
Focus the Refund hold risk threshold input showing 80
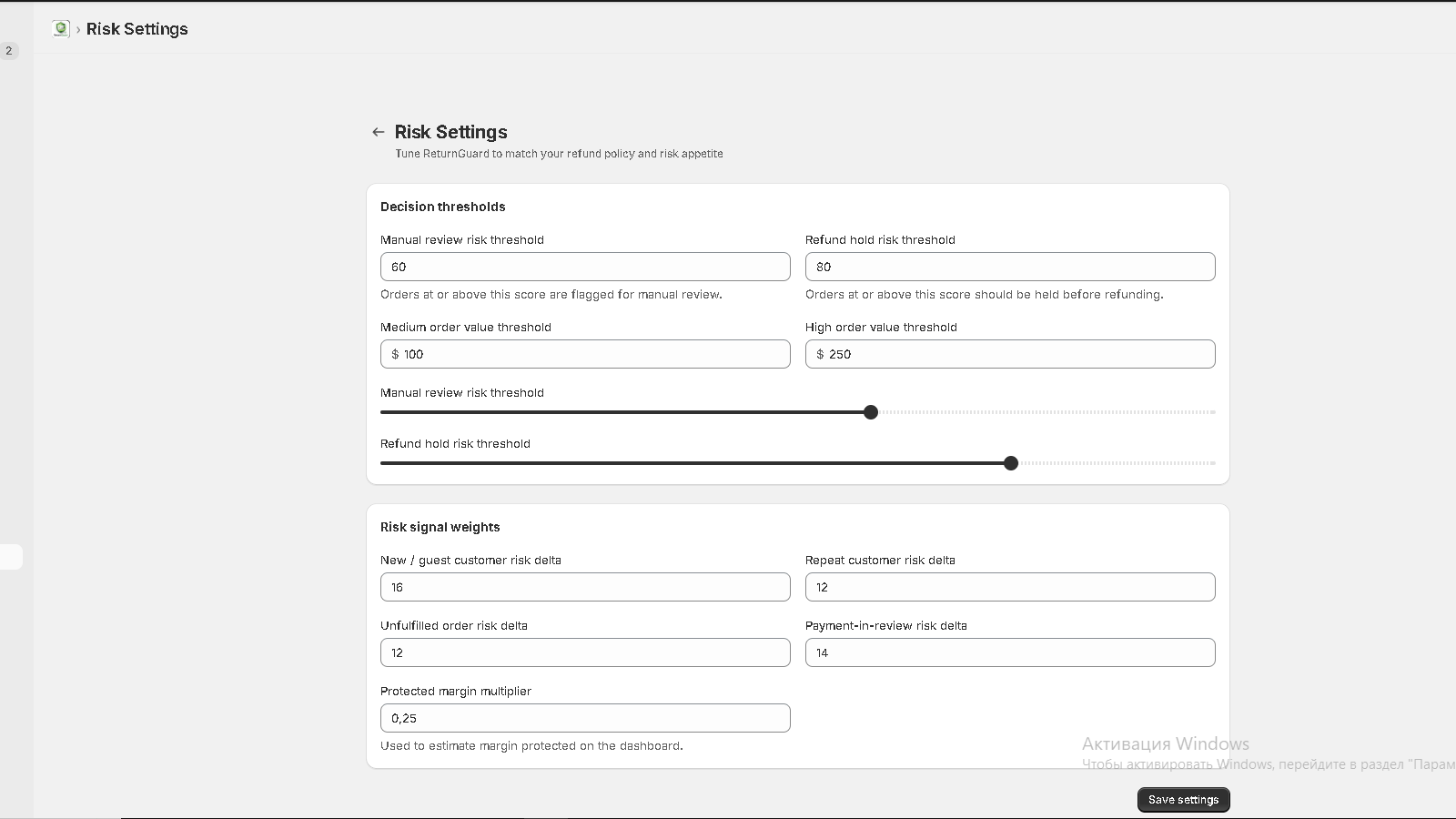pyautogui.click(x=1010, y=267)
